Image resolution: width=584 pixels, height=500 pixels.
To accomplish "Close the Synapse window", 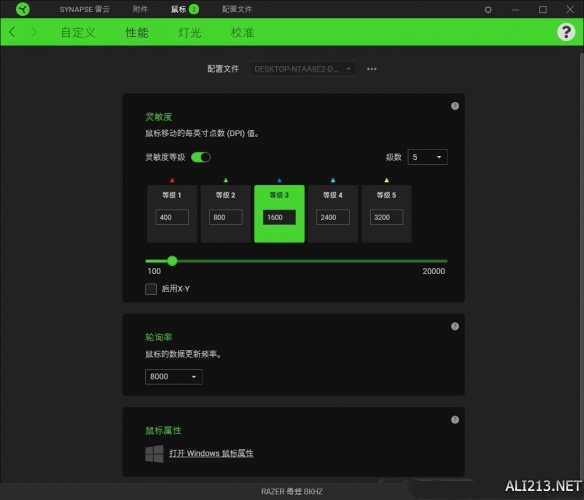I will (570, 9).
